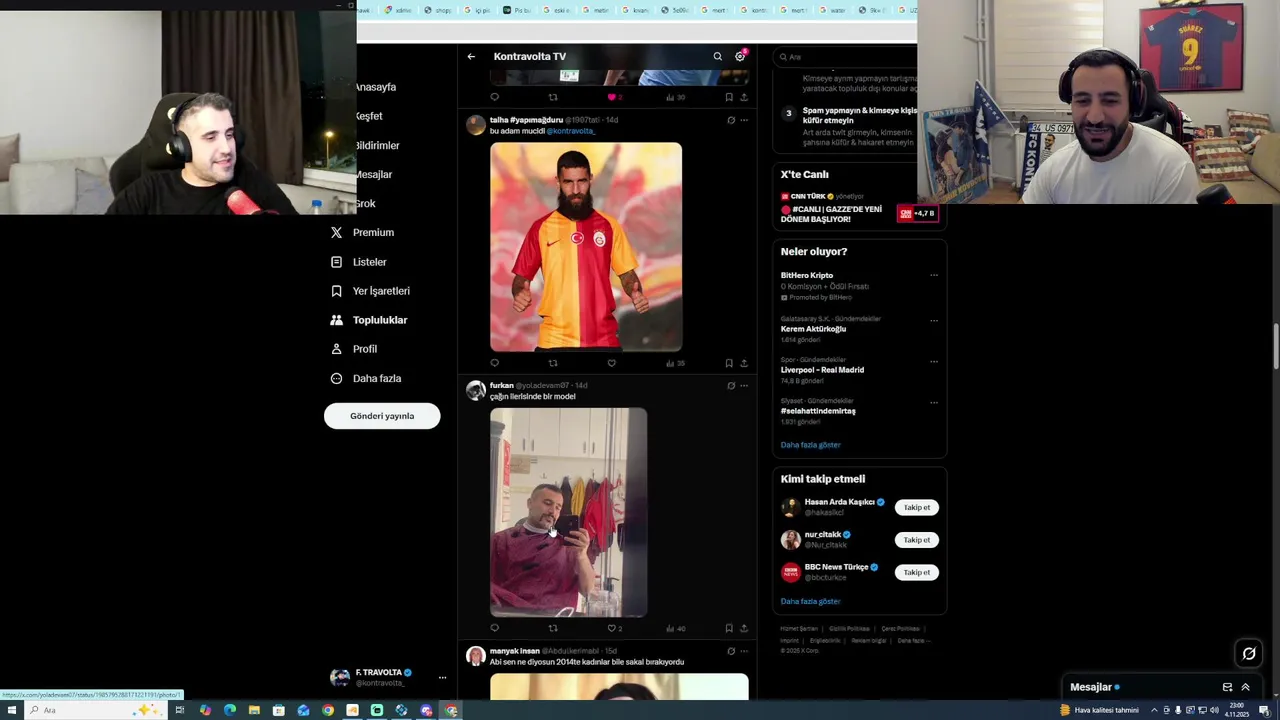Open the Windows notification center icon
The image size is (1280, 720).
[1264, 710]
